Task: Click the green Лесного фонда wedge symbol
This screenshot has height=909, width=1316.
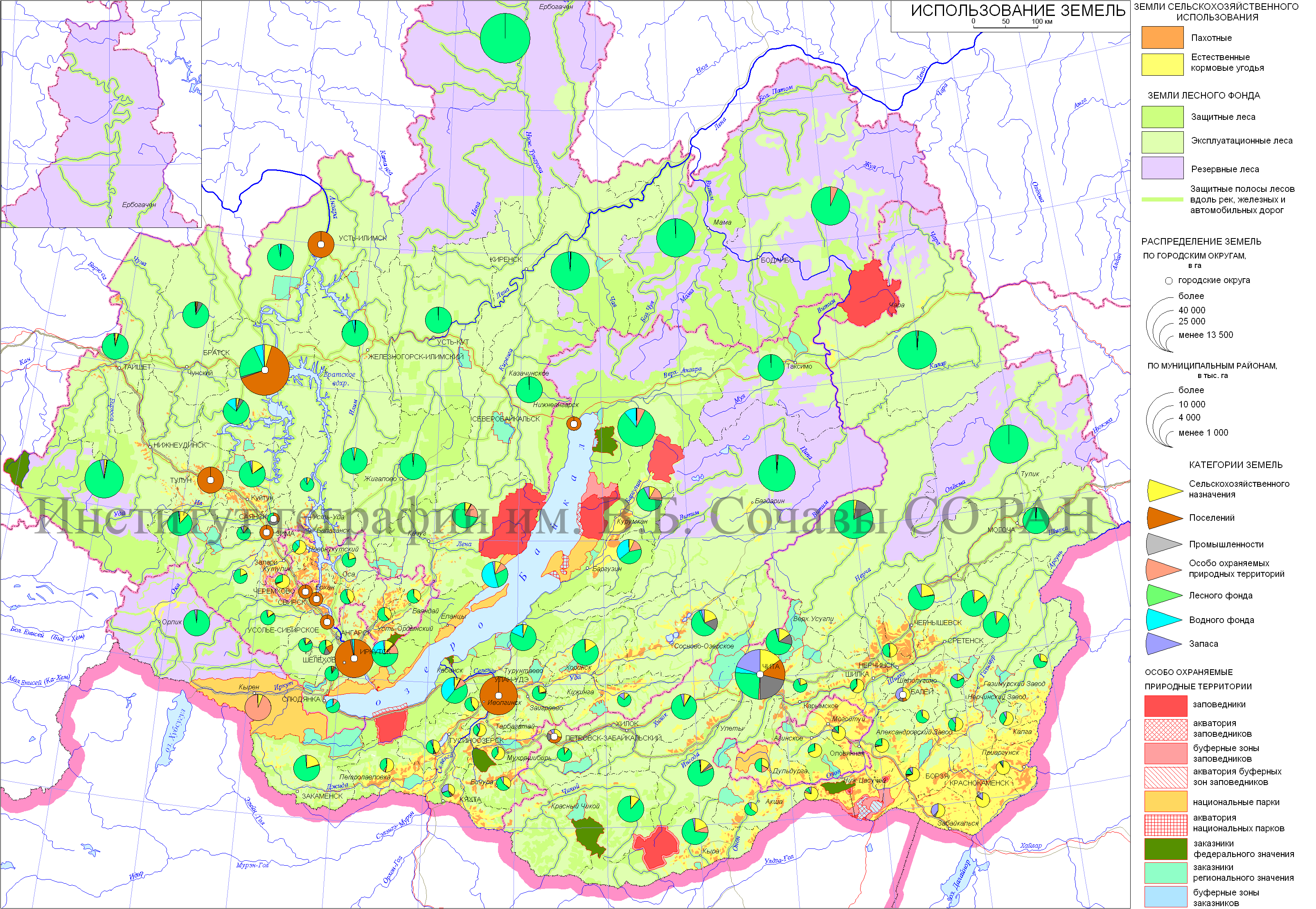Action: [x=1165, y=595]
